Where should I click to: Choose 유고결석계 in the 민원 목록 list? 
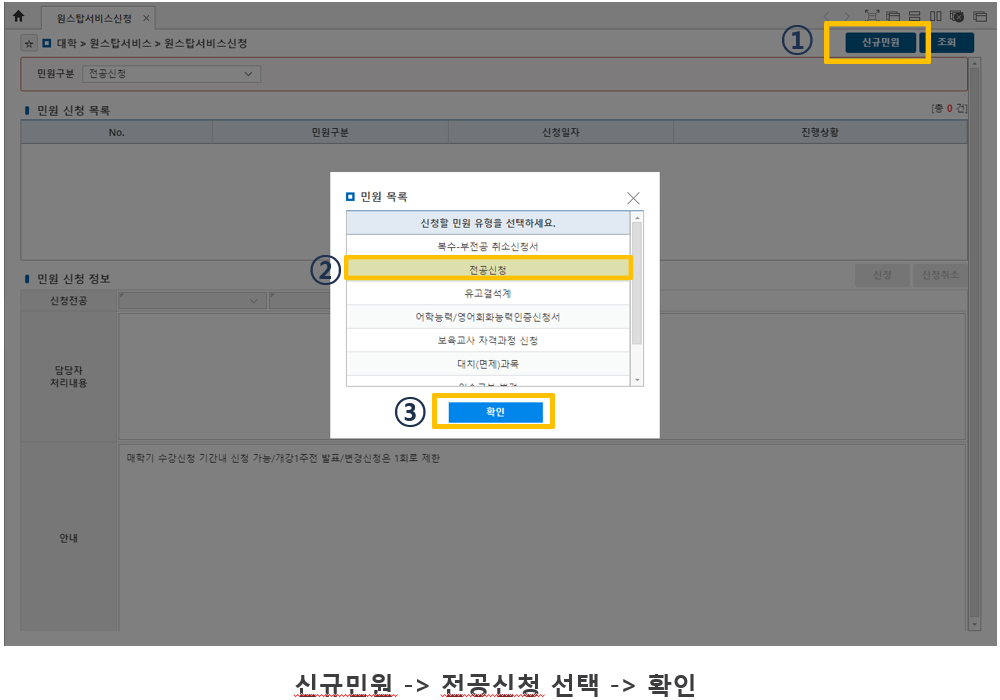tap(488, 293)
